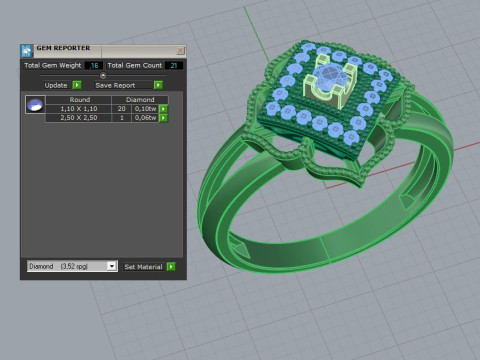Viewport: 480px width, 360px height.
Task: Click green arrow on 2,50 X 2,50 row
Action: tap(163, 118)
